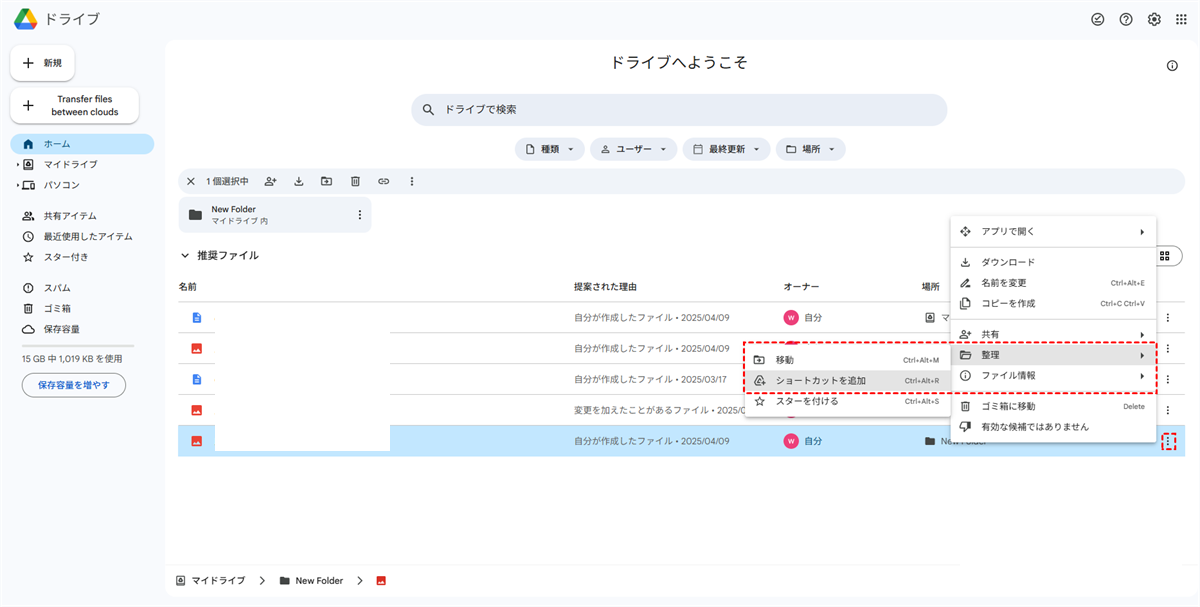Image resolution: width=1200 pixels, height=607 pixels.
Task: Open the settings gear icon
Action: (x=1154, y=19)
